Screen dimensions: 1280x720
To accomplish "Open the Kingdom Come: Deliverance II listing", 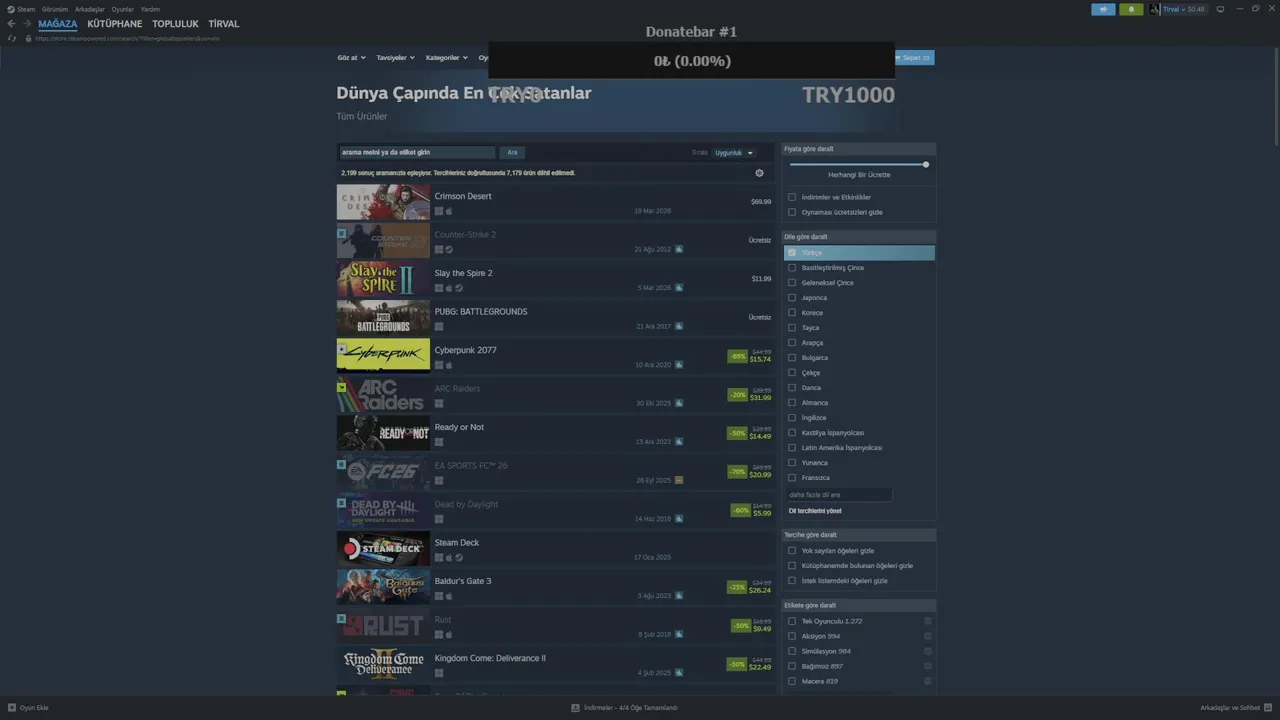I will pyautogui.click(x=554, y=664).
